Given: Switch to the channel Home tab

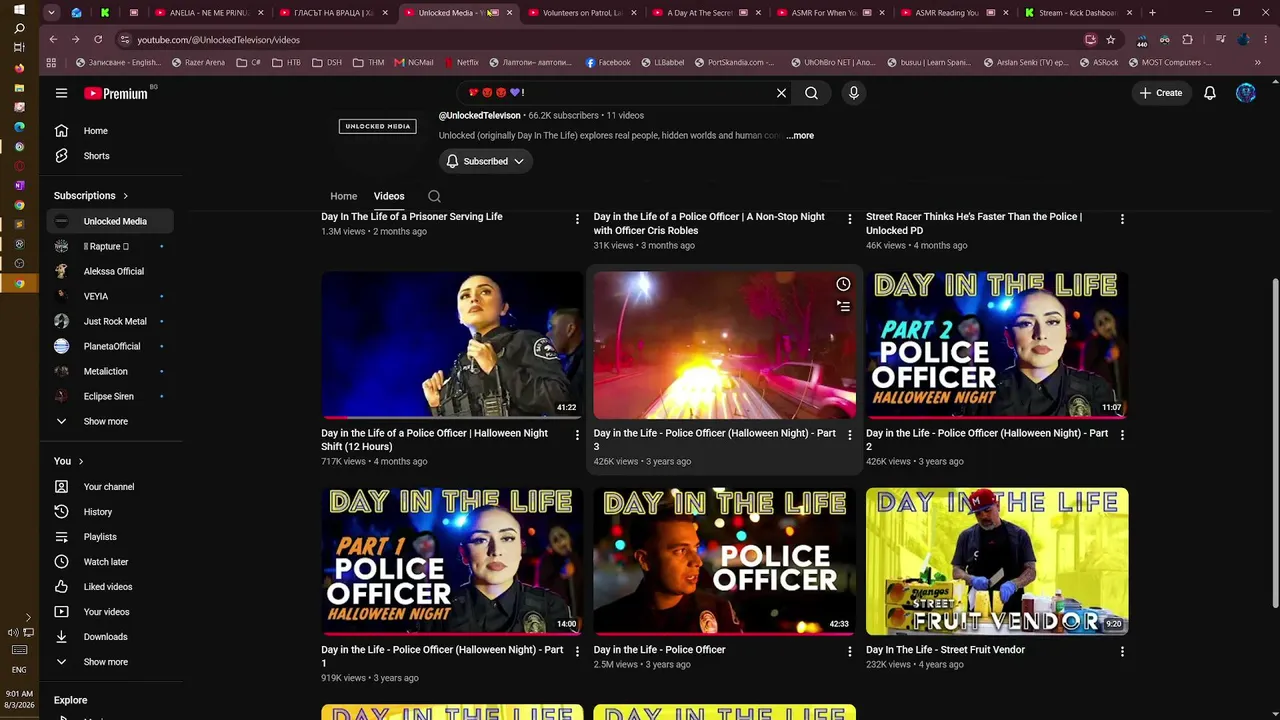Looking at the screenshot, I should (x=344, y=196).
